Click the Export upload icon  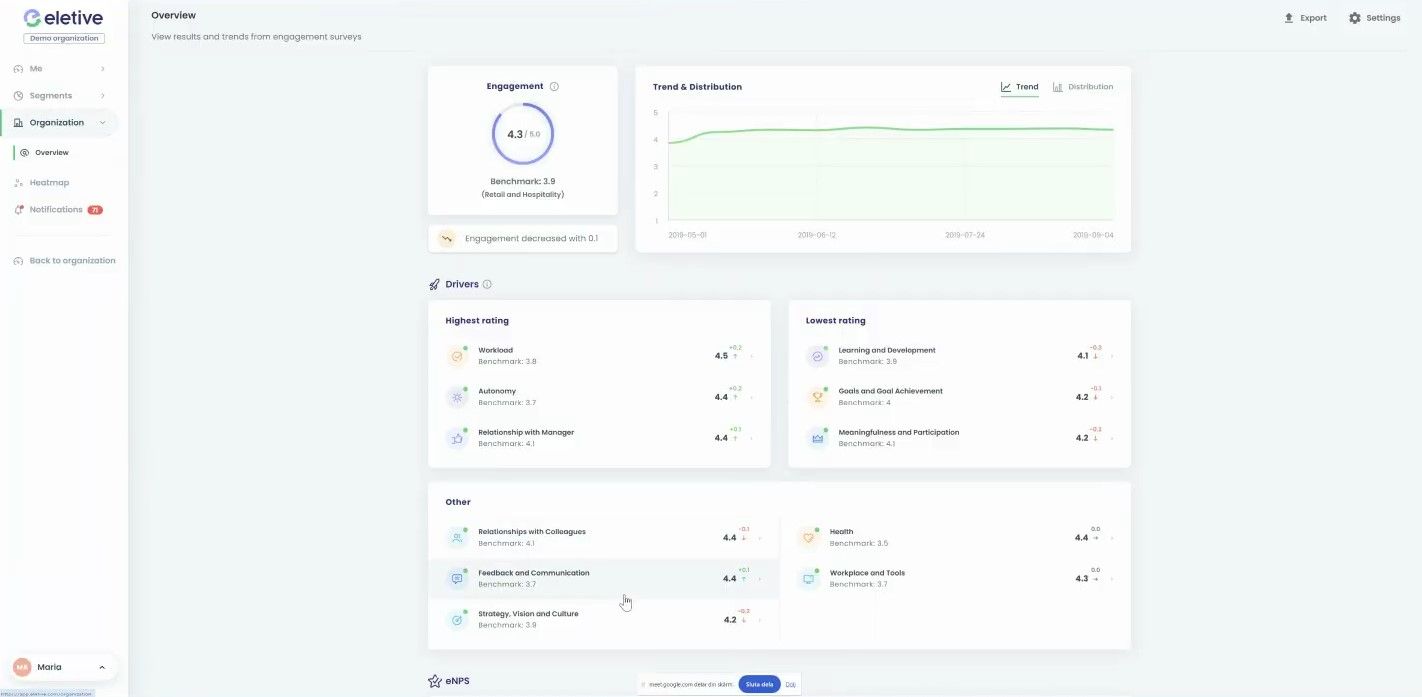pyautogui.click(x=1289, y=18)
